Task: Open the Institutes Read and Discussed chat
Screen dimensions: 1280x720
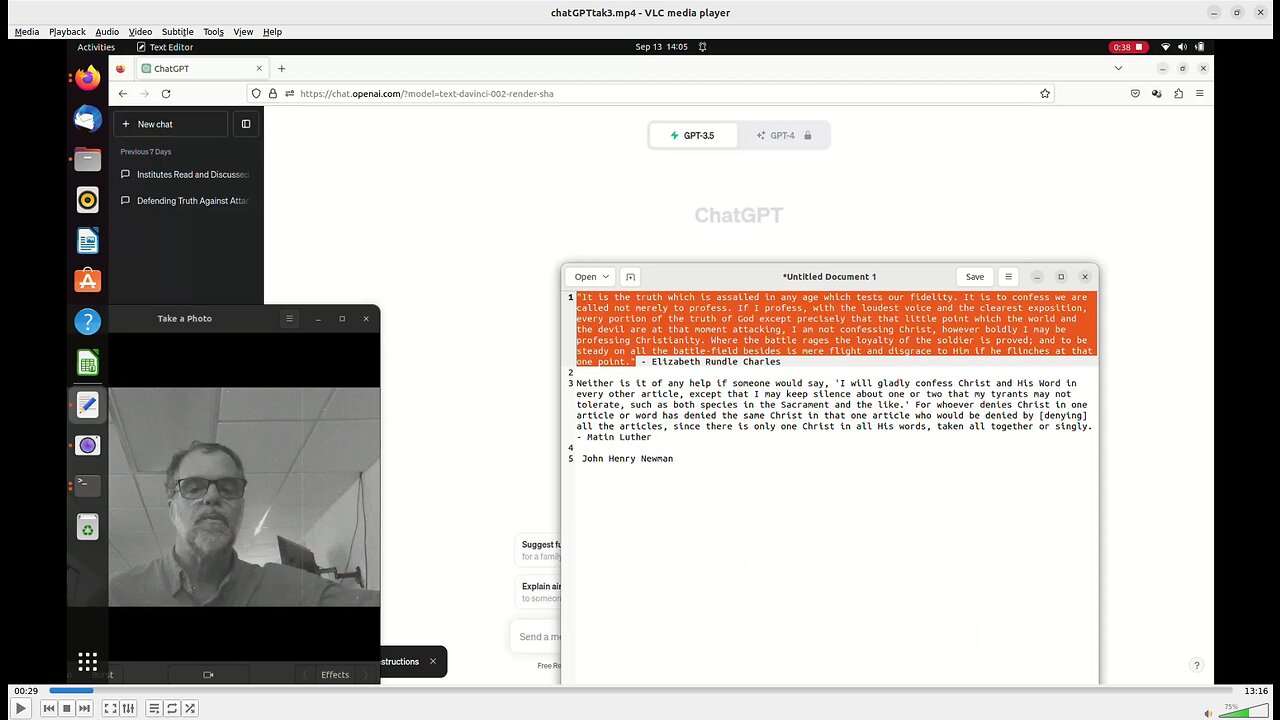Action: (185, 174)
